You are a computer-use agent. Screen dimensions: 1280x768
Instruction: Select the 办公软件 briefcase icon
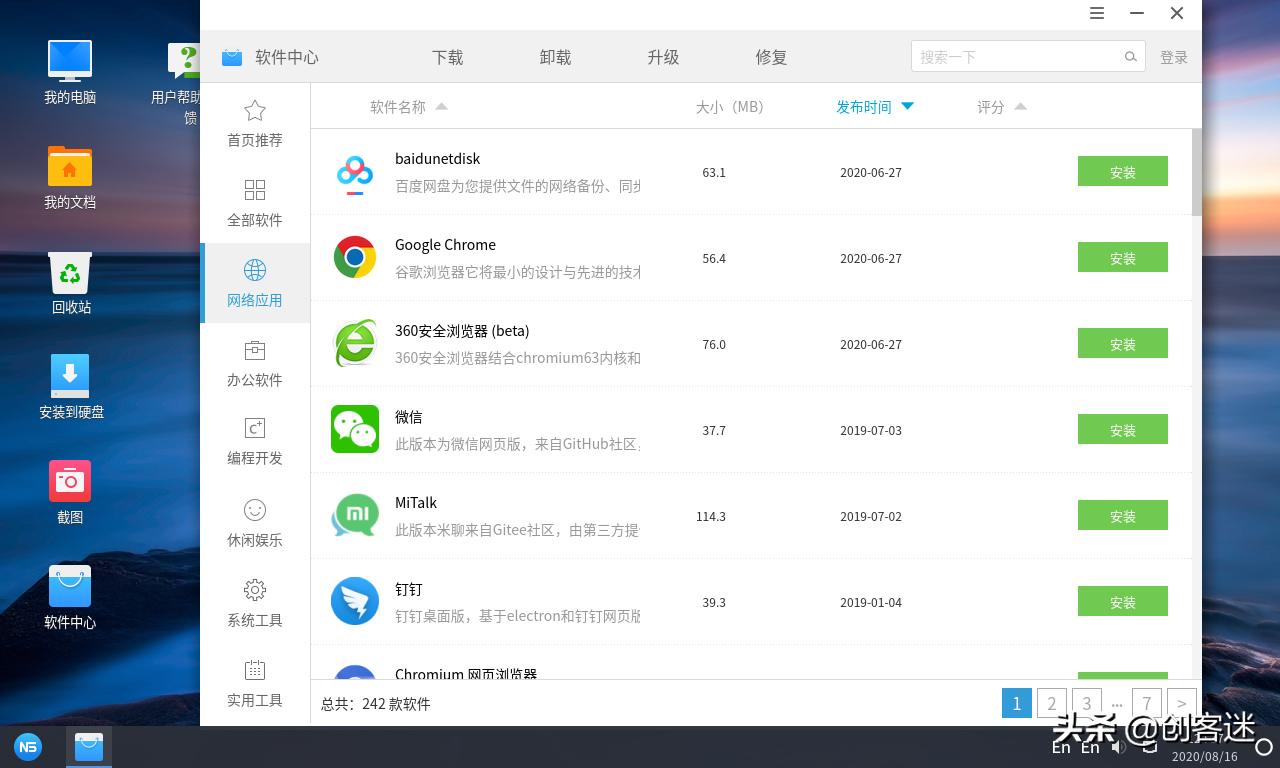coord(255,350)
